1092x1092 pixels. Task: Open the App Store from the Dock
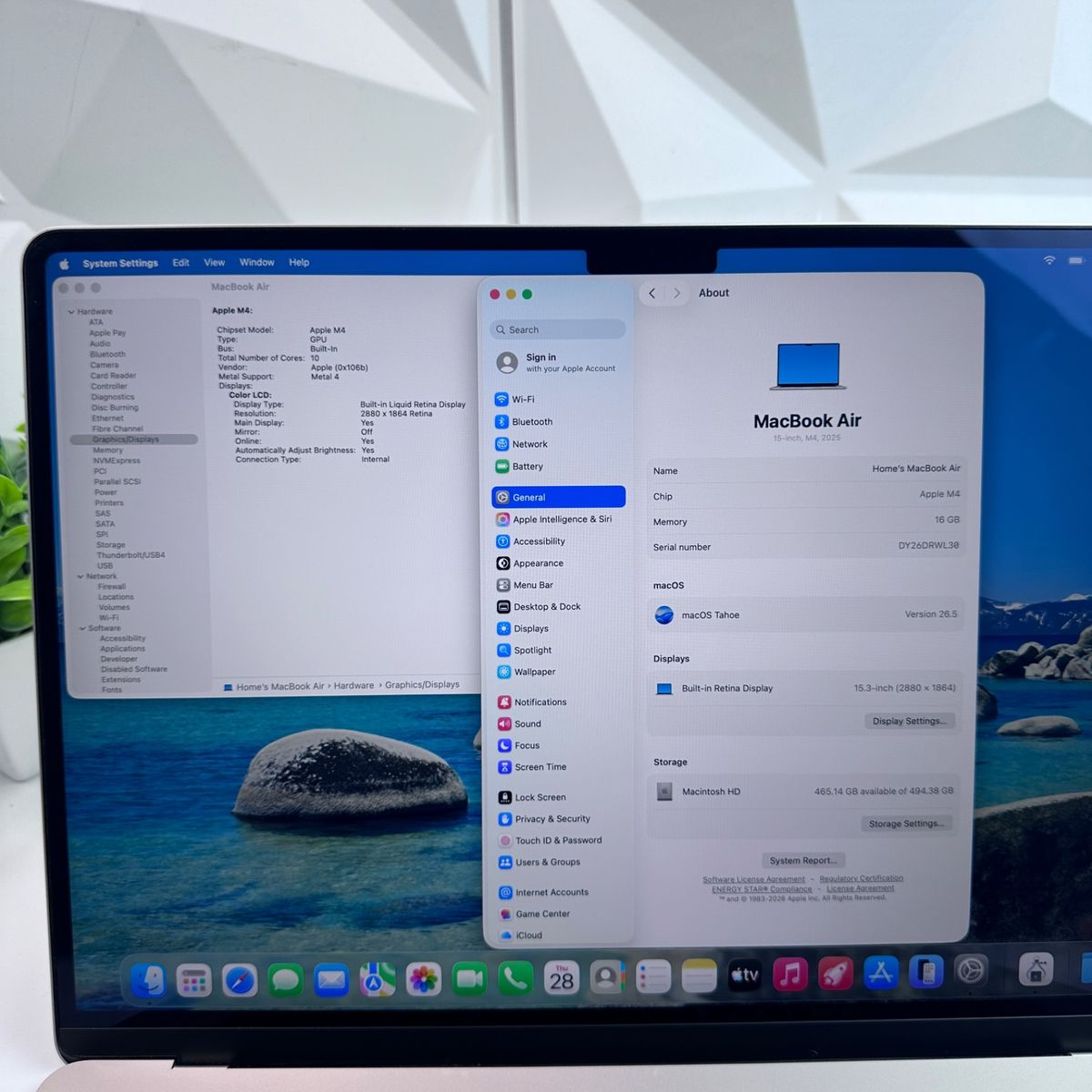click(x=881, y=973)
